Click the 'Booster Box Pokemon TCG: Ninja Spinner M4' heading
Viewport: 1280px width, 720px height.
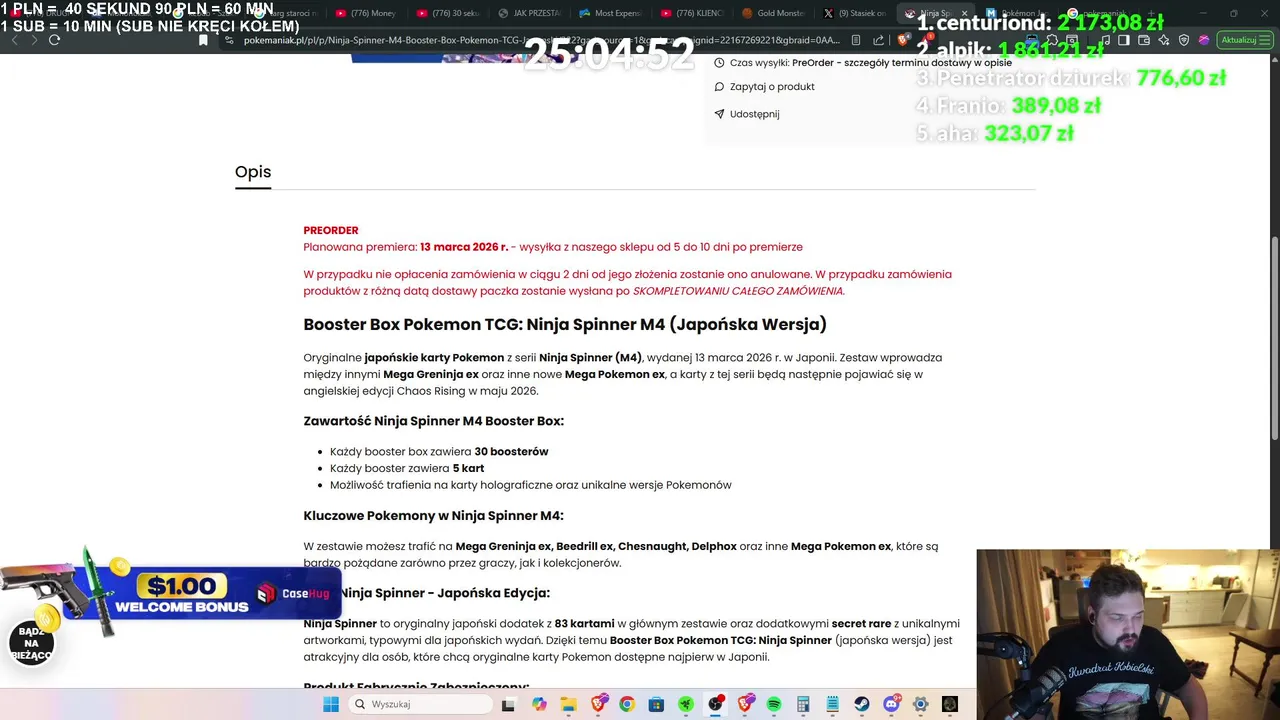(x=565, y=324)
